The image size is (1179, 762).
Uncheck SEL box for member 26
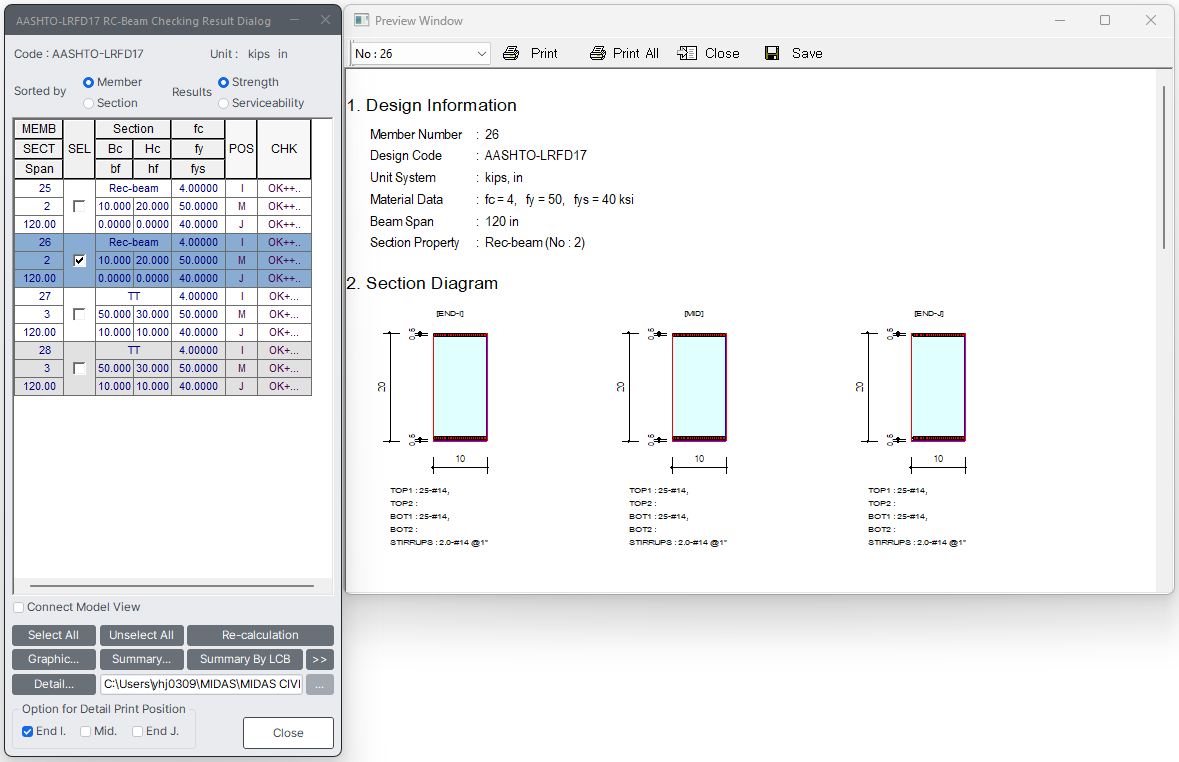pos(79,260)
